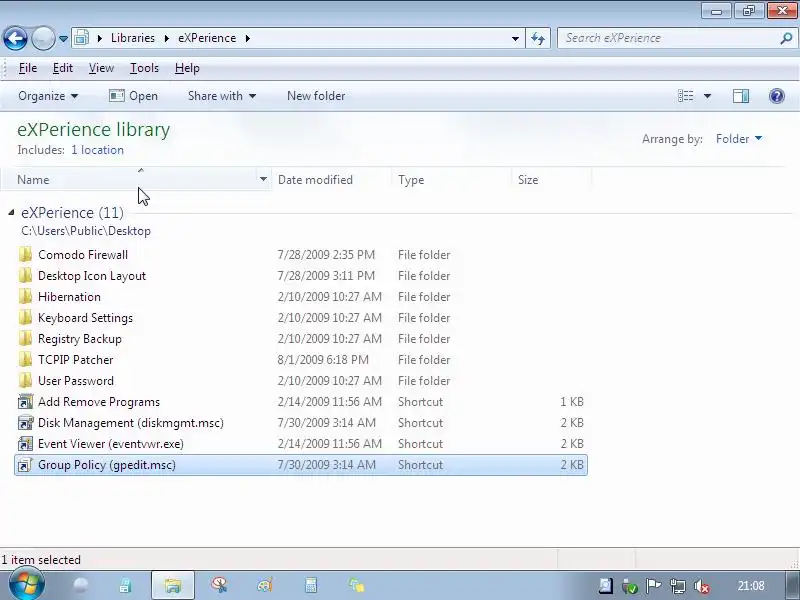The width and height of the screenshot is (800, 600).
Task: Open the Arrange by Folder dropdown
Action: (739, 139)
